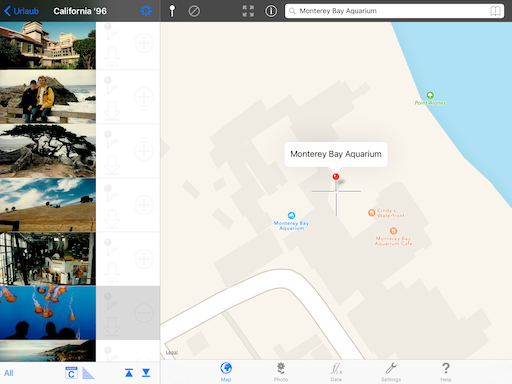Tap the down-arrow icon on the hotel photo row
512x384 pixels.
(112, 57)
